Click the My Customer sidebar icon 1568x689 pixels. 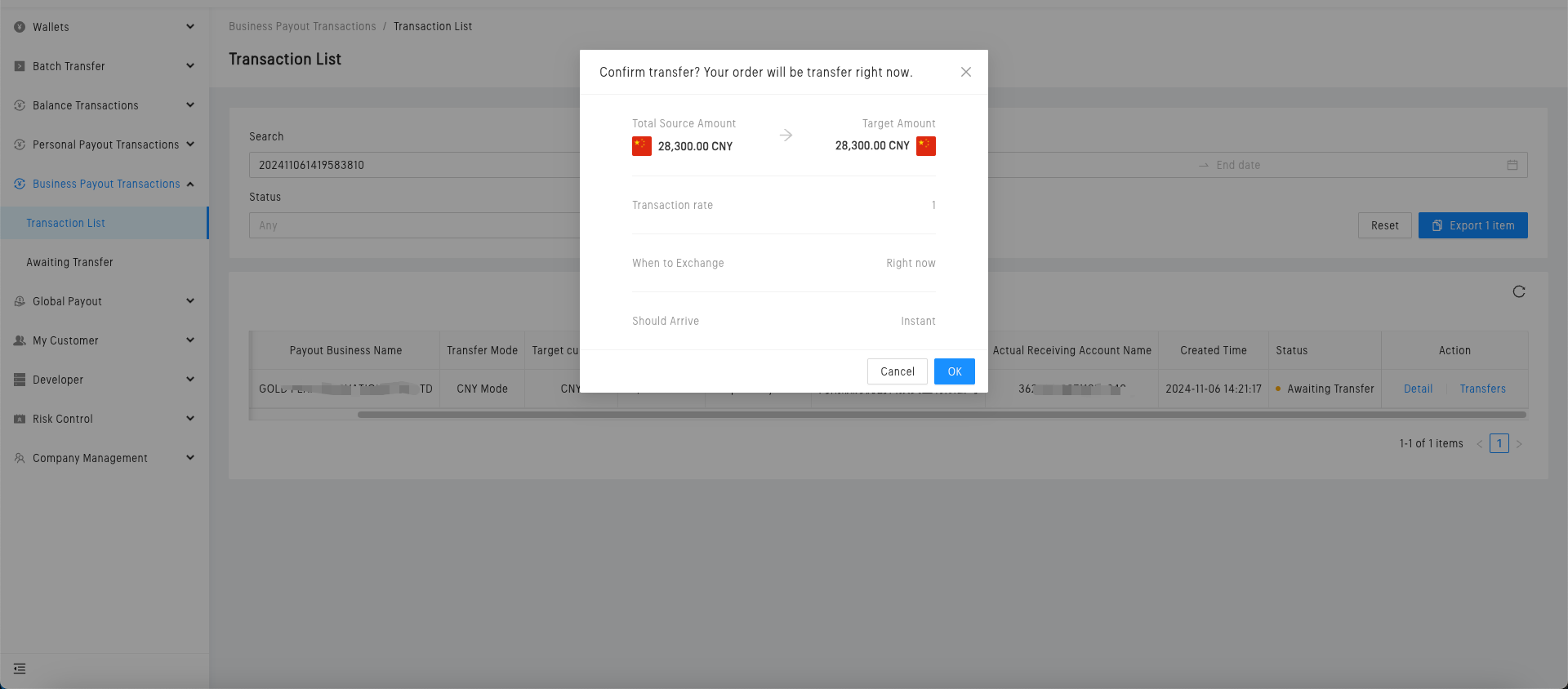point(20,340)
